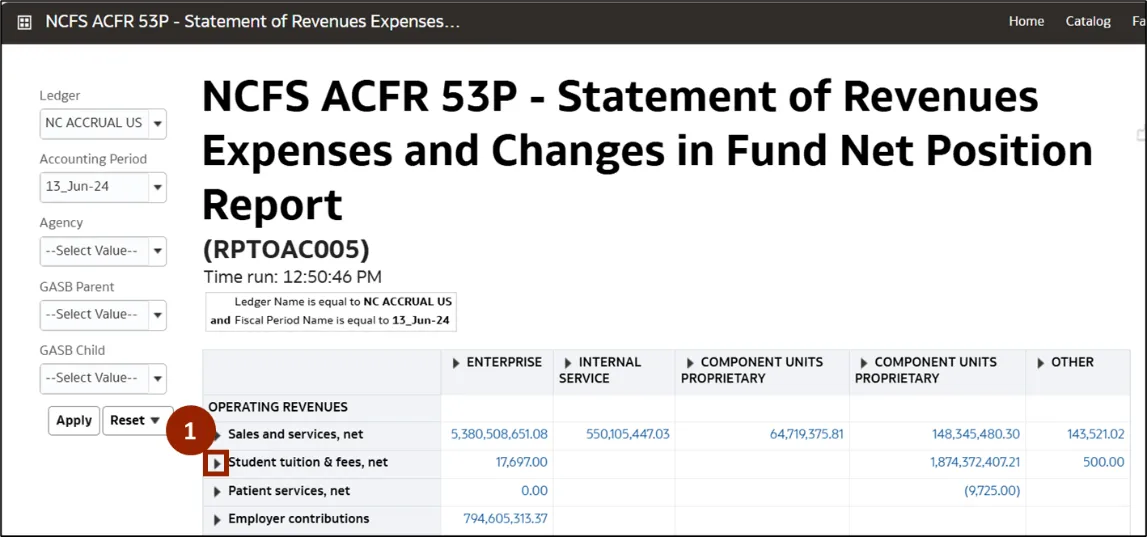Open the Agency dropdown

(158, 251)
